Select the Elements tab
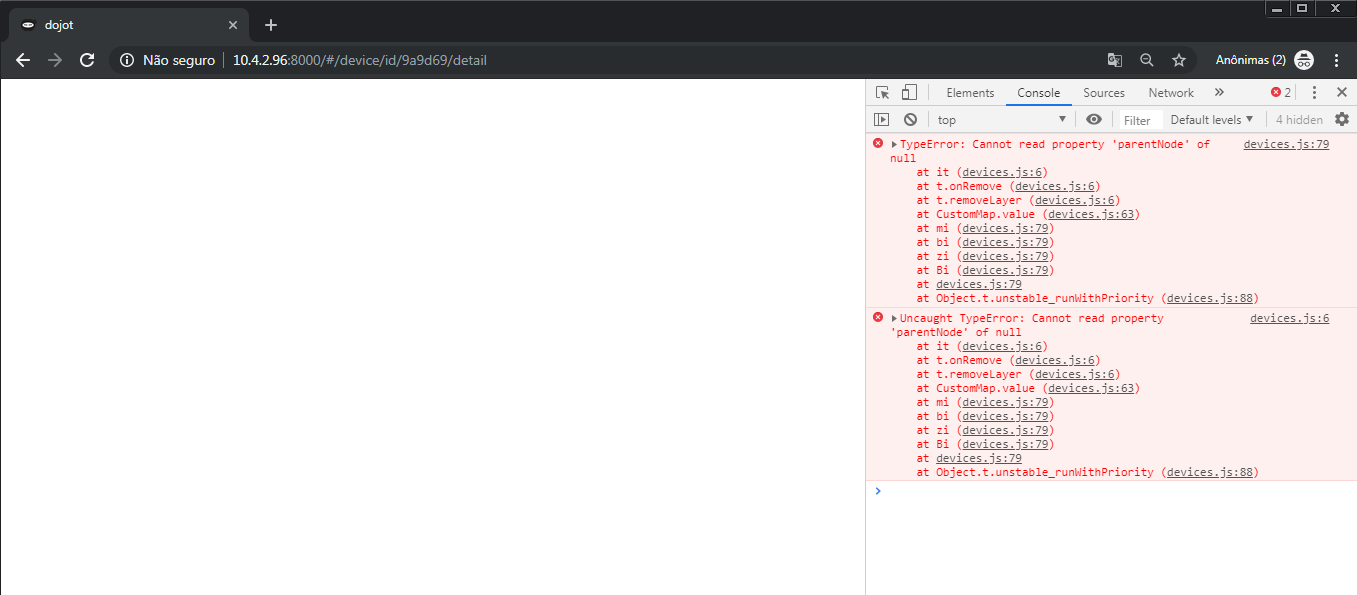 tap(969, 92)
